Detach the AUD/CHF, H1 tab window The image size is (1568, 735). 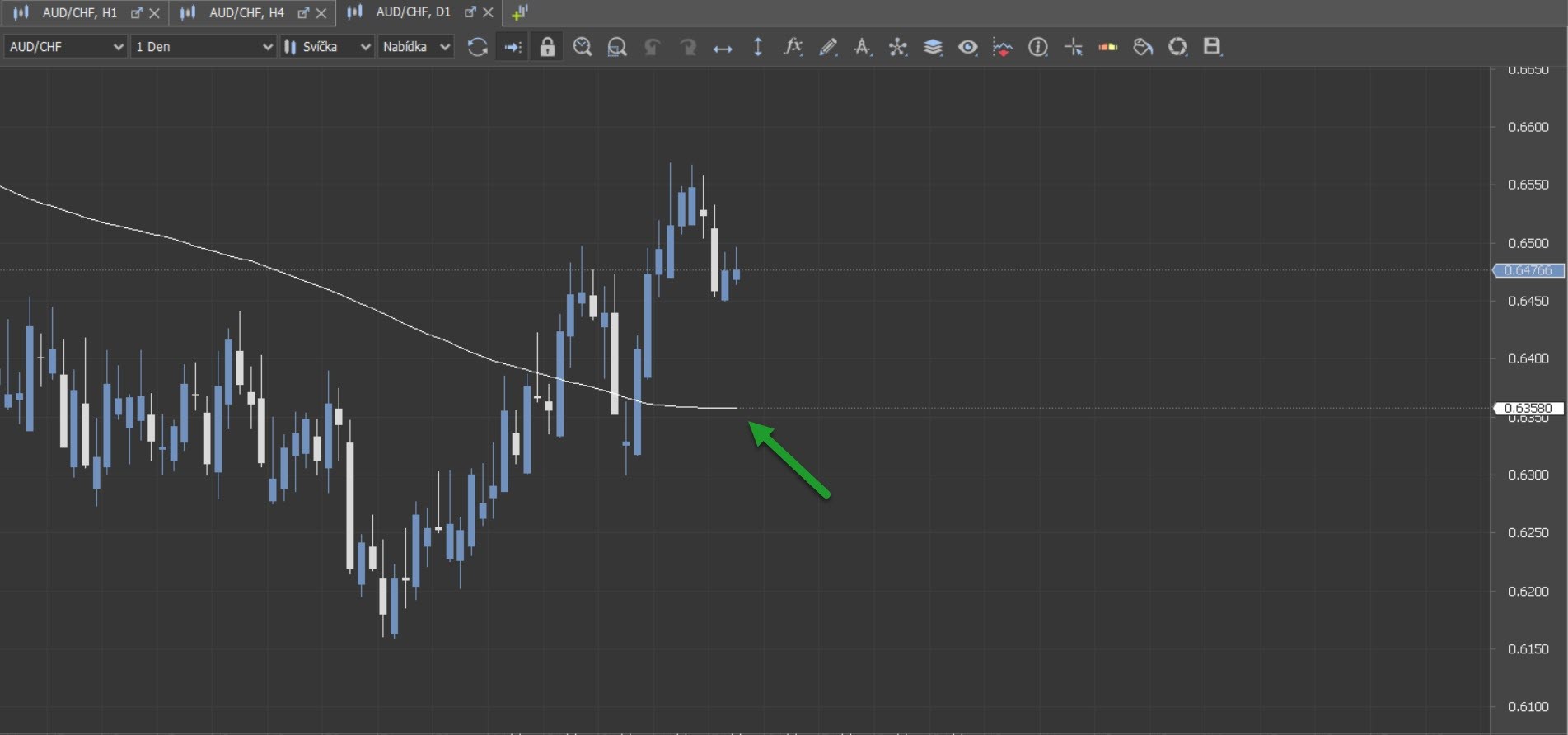pos(137,13)
